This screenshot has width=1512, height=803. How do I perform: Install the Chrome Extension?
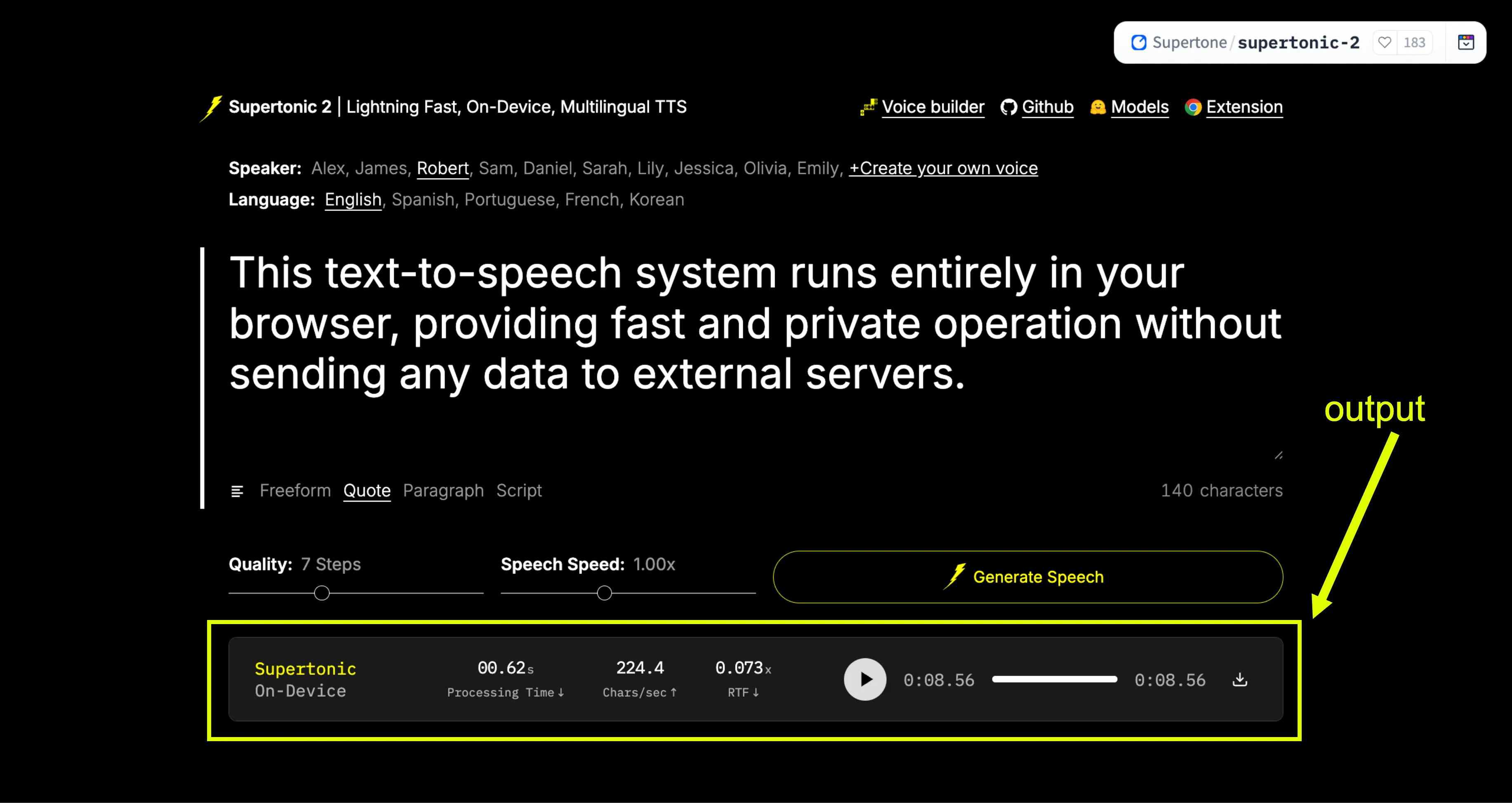1244,107
